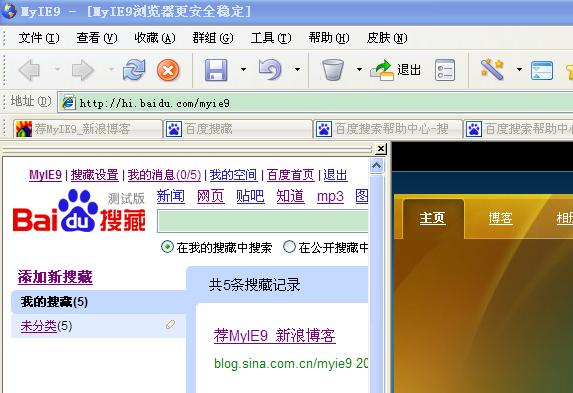Click the 退出 exit toolbar button
573x393 pixels.
[395, 70]
